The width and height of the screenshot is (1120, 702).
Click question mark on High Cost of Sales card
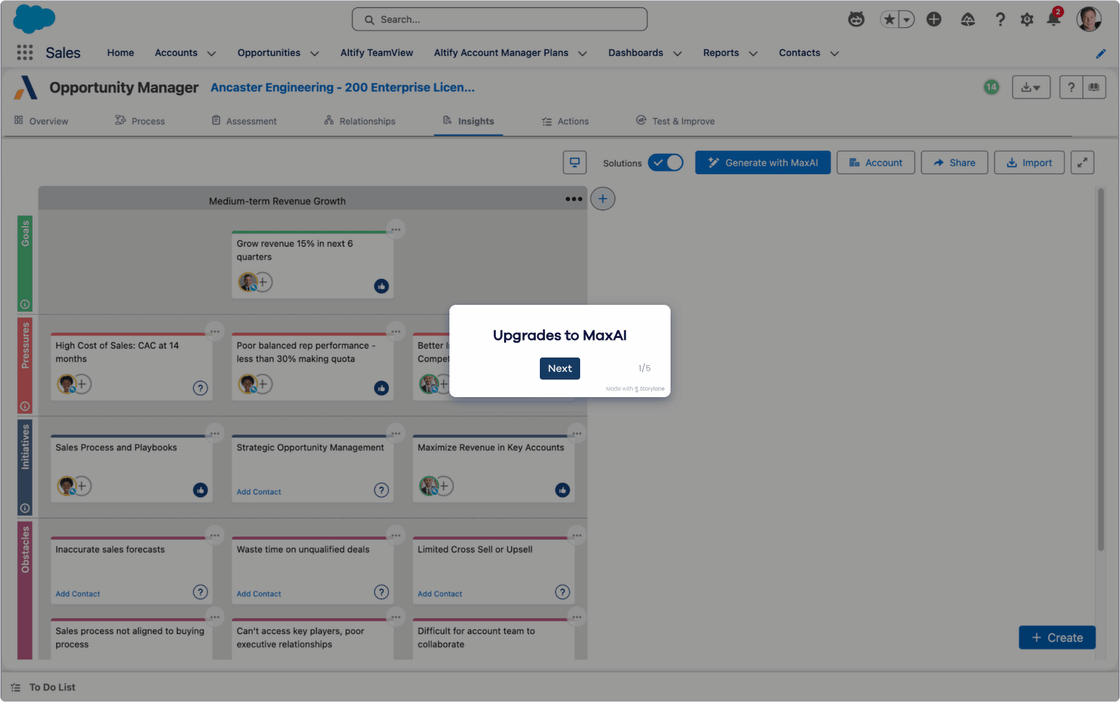[200, 388]
